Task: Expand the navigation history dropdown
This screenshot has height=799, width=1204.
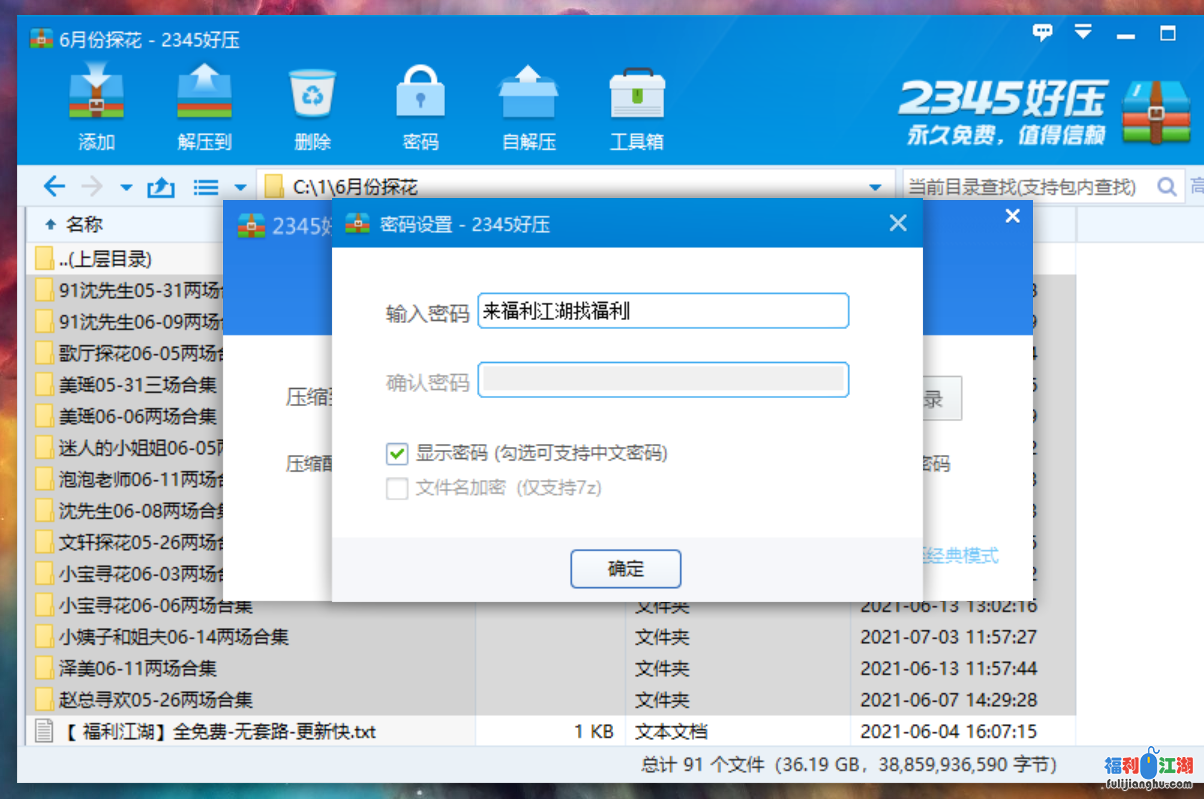Action: pyautogui.click(x=126, y=187)
